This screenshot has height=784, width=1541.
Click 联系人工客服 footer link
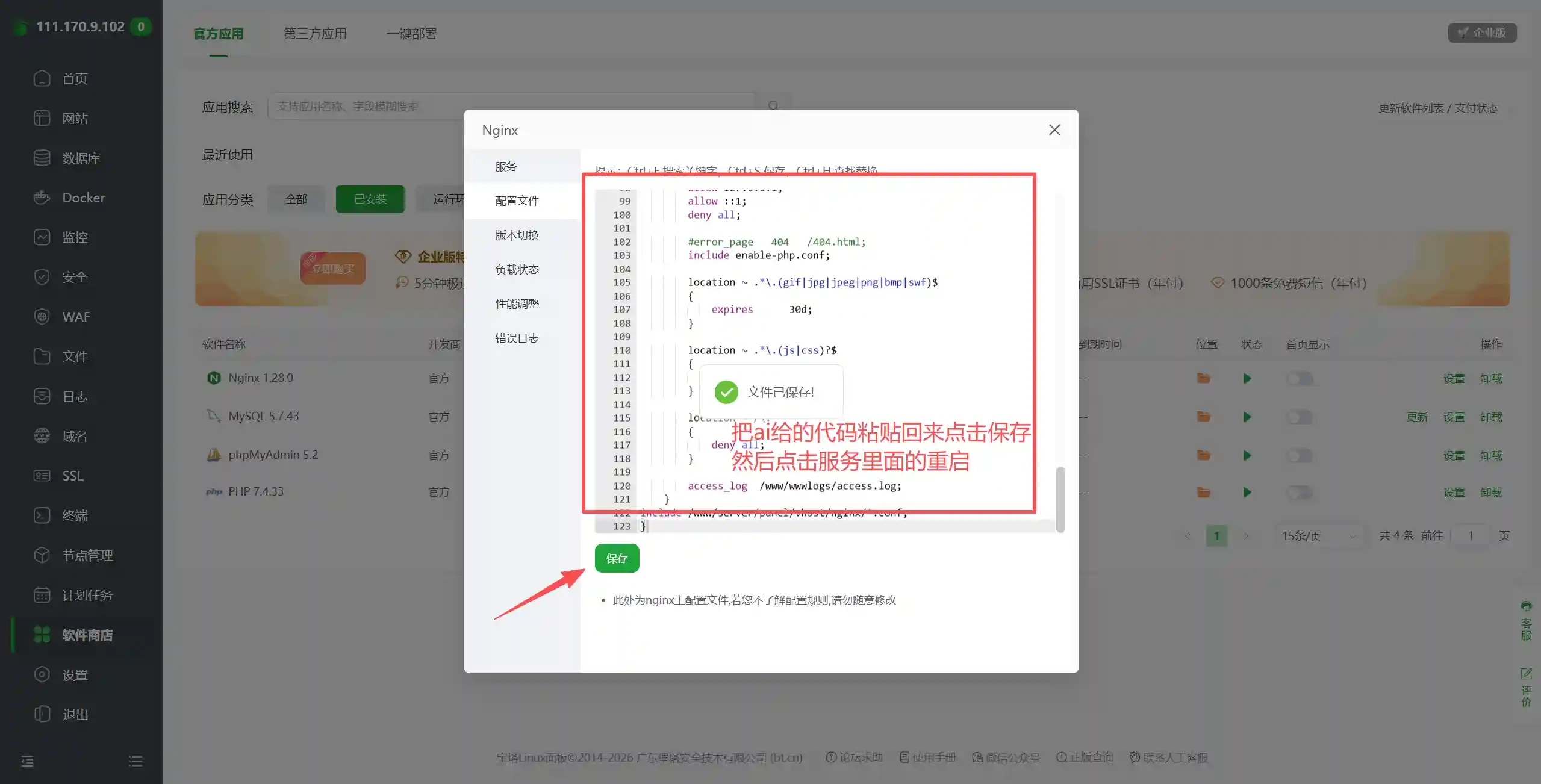click(1168, 758)
